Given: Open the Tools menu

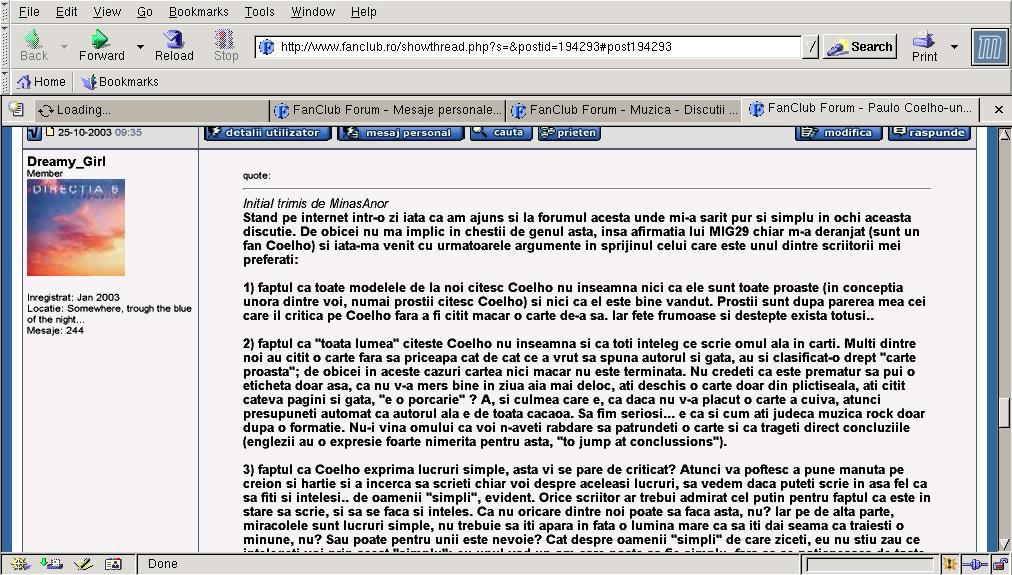Looking at the screenshot, I should pos(259,12).
